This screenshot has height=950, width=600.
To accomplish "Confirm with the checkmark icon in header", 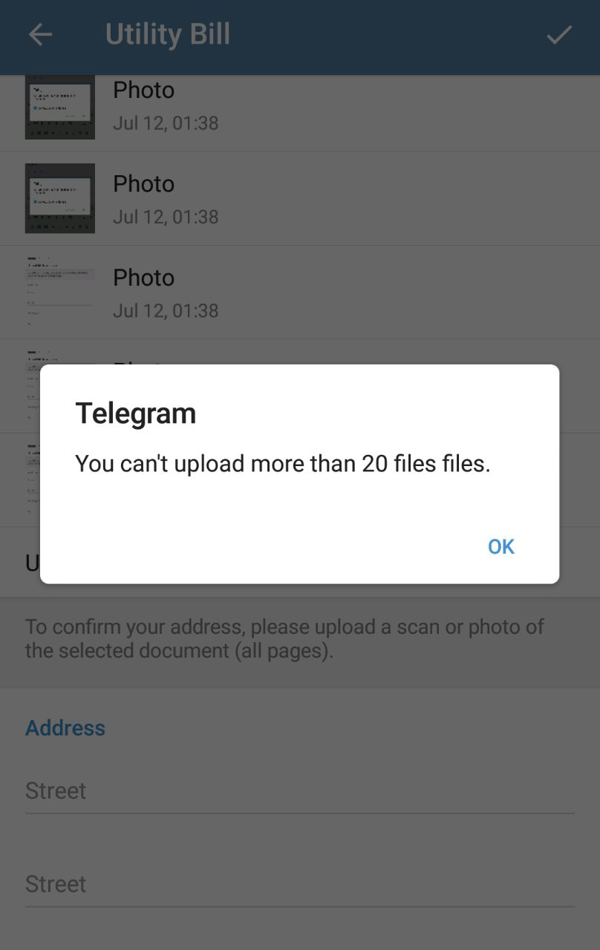I will (x=559, y=35).
